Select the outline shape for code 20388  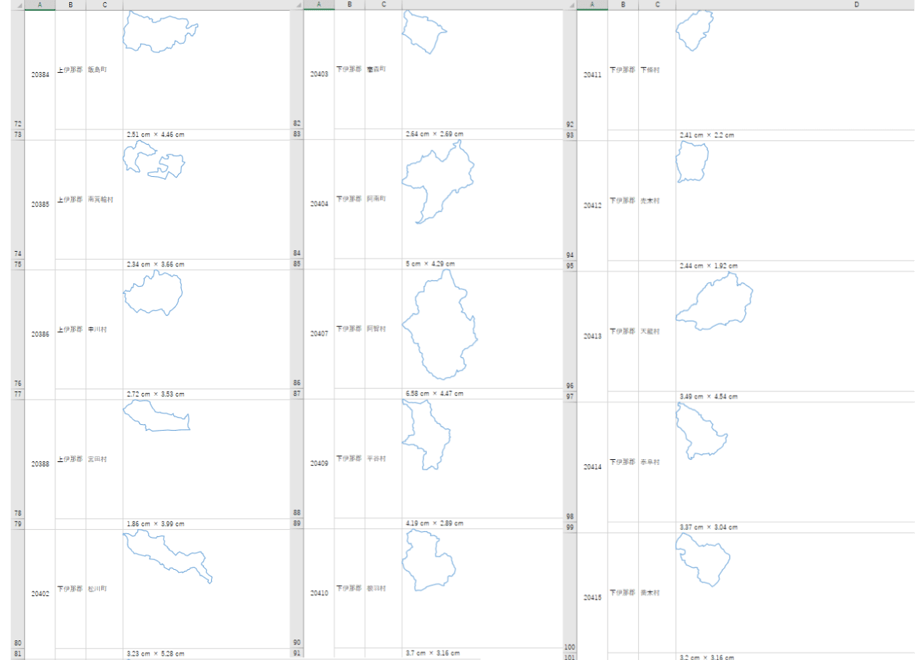click(156, 416)
